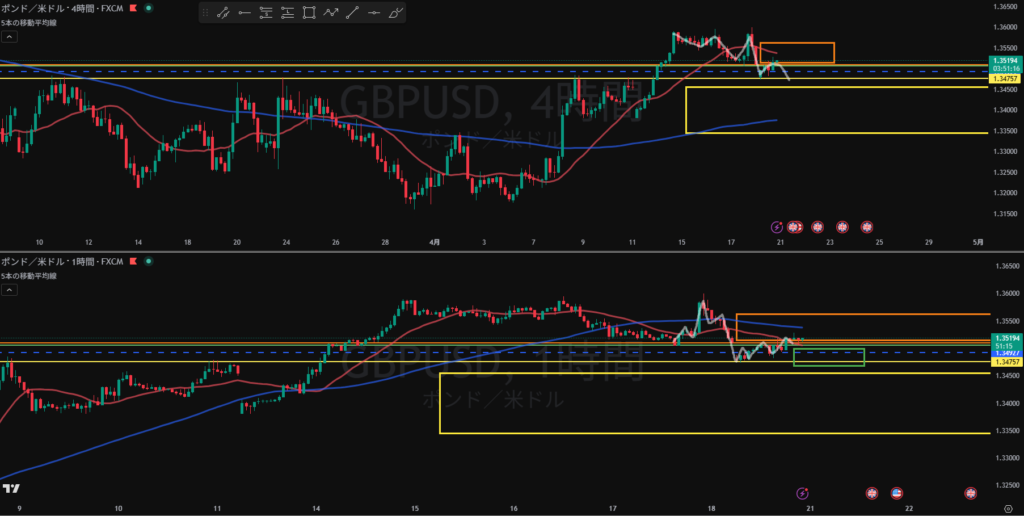Click the TradingView logo in bottom-left
Image resolution: width=1024 pixels, height=516 pixels.
point(12,488)
